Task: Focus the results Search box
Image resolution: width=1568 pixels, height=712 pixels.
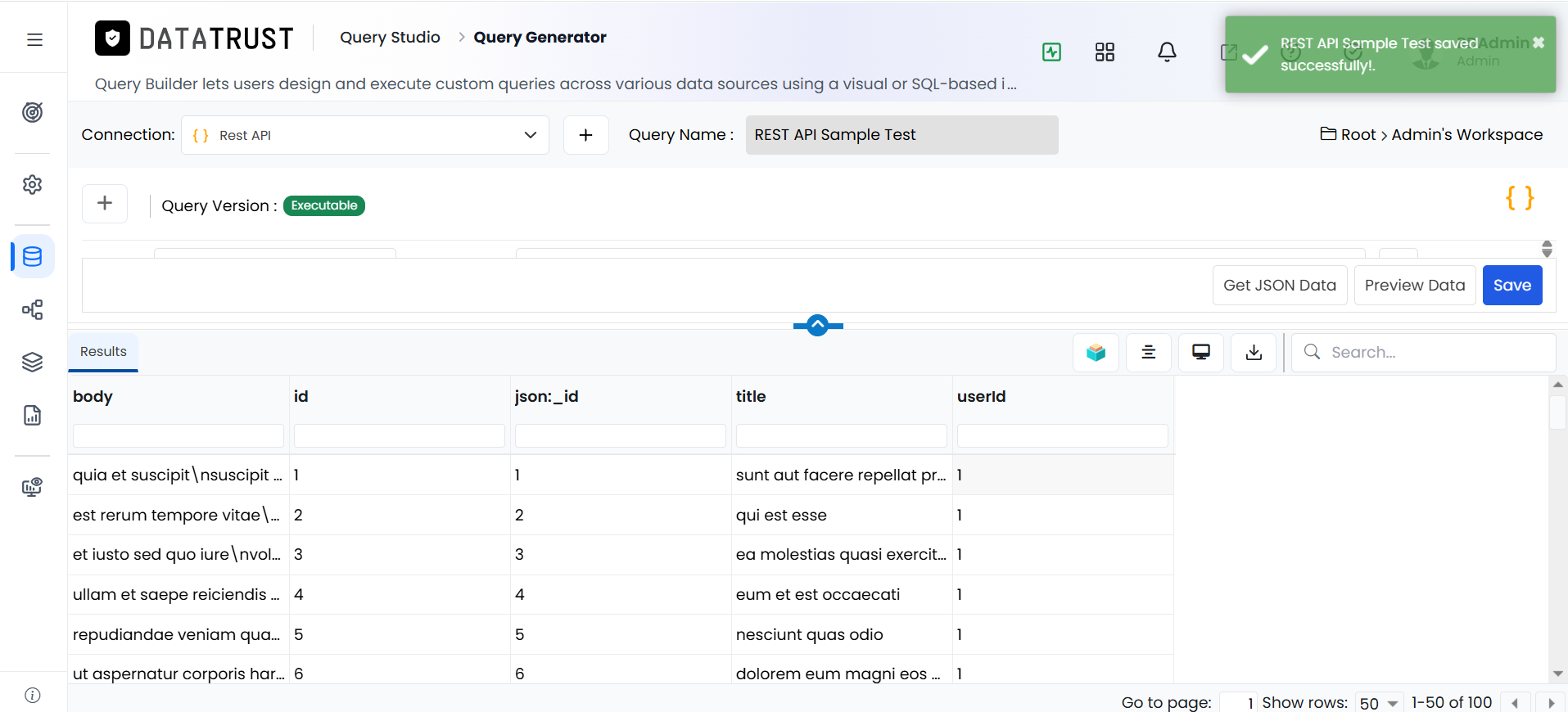Action: [x=1424, y=353]
